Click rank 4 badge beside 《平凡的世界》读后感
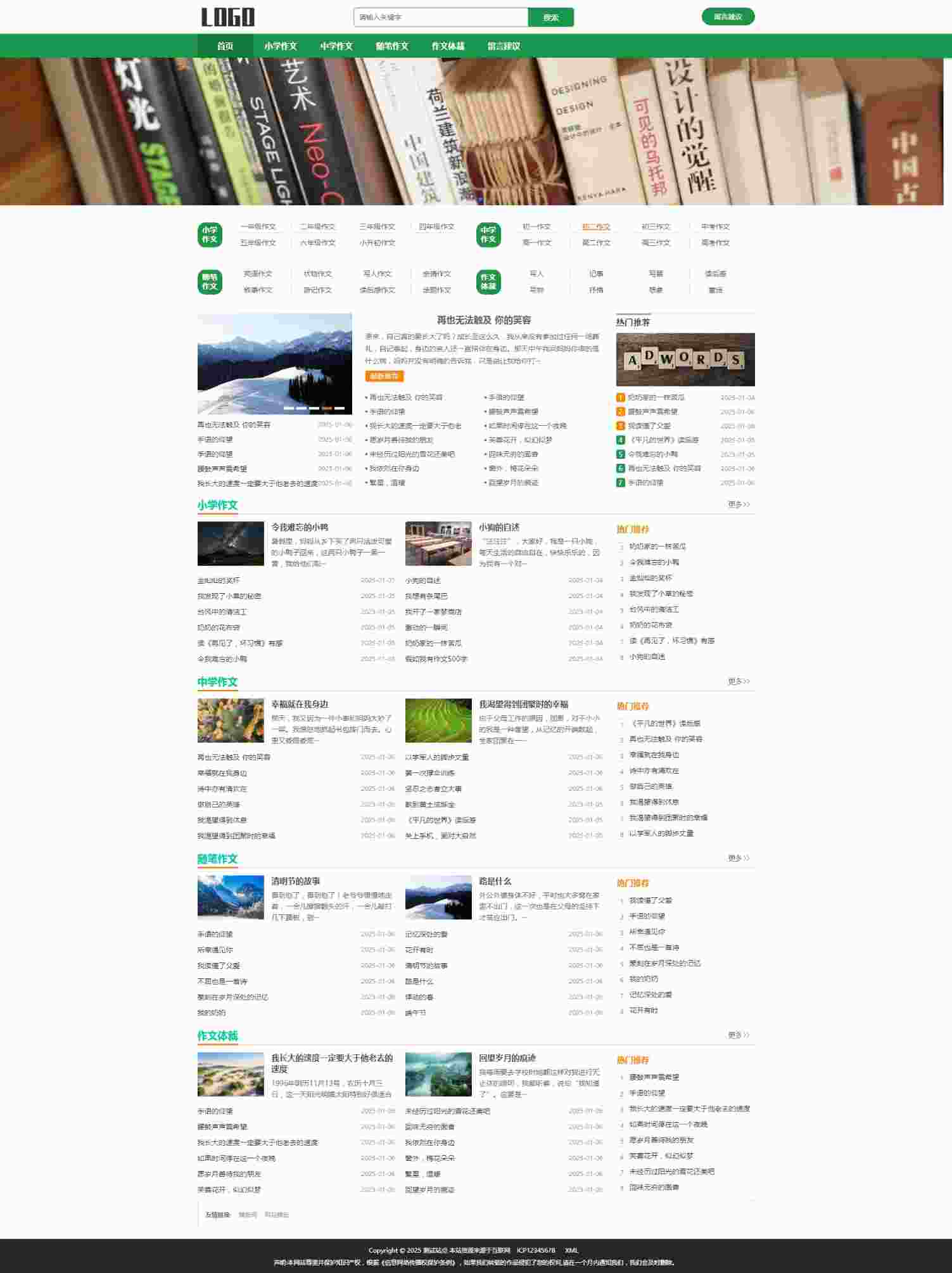952x1273 pixels. coord(621,440)
